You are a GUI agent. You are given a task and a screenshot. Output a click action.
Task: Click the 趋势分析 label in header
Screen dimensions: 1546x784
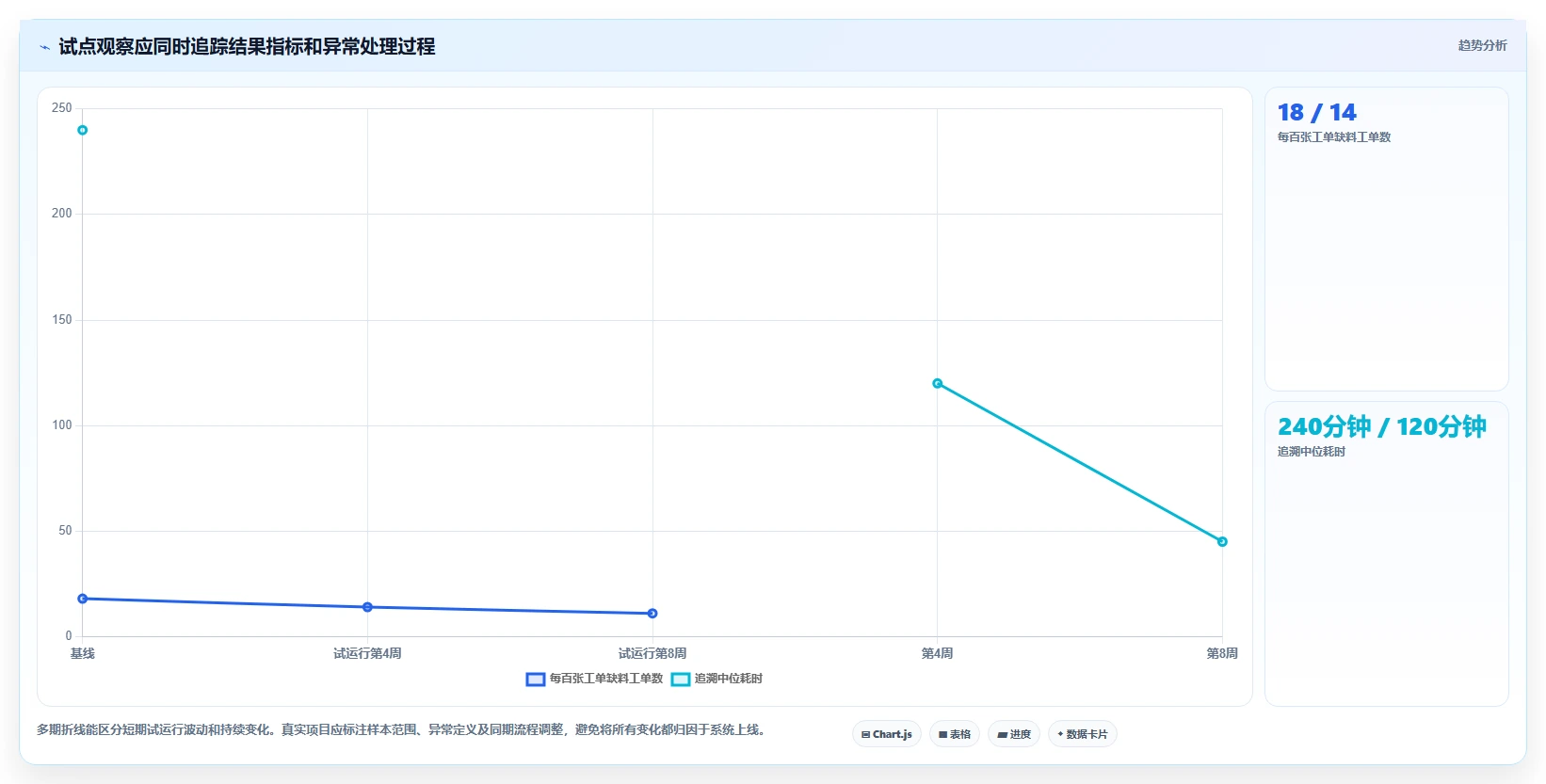(1482, 45)
